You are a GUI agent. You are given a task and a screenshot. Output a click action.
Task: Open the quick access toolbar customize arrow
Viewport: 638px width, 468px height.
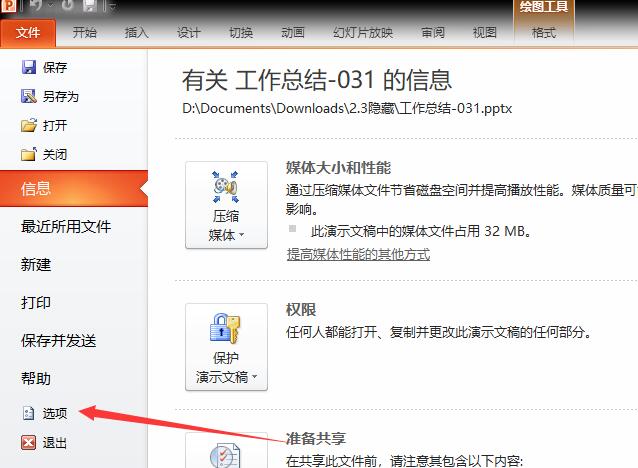tap(112, 6)
